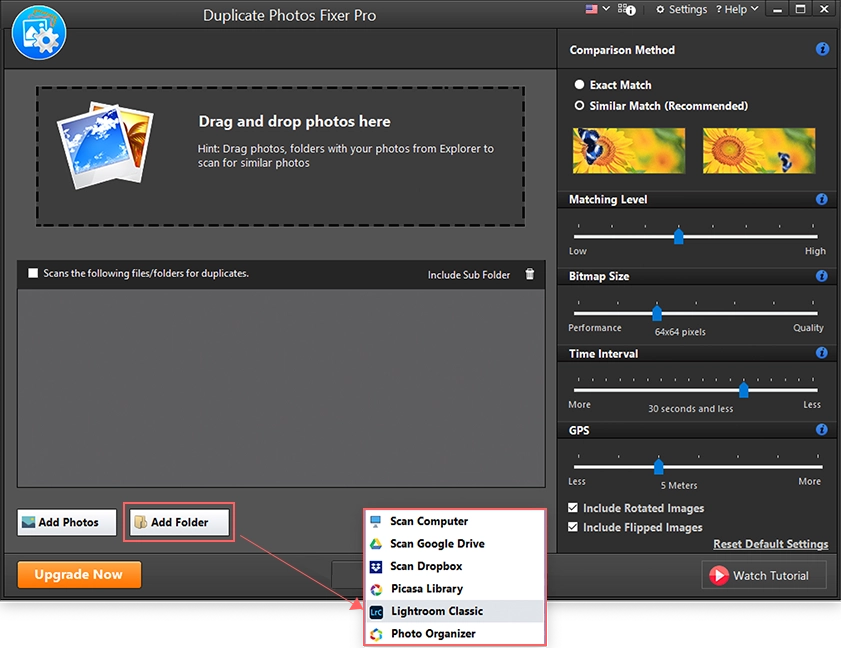
Task: Click the Add Folder button
Action: click(179, 522)
